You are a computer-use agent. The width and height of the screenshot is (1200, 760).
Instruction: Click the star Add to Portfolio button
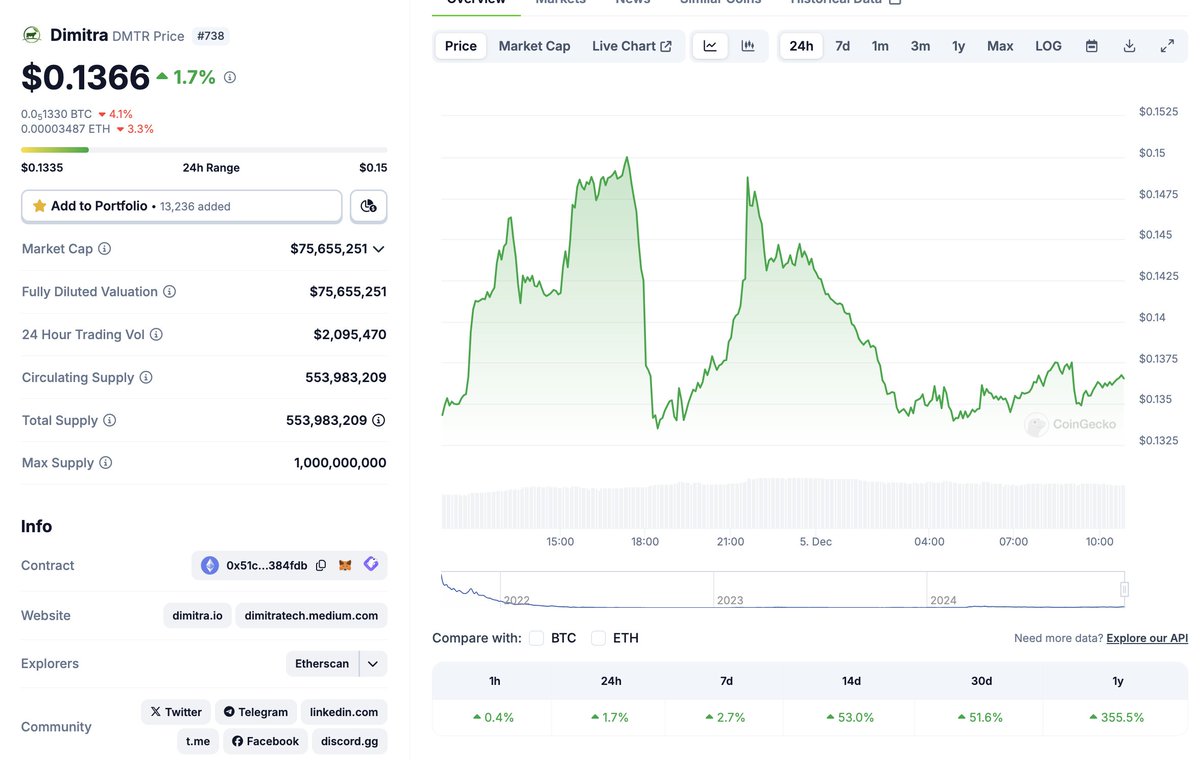click(182, 206)
